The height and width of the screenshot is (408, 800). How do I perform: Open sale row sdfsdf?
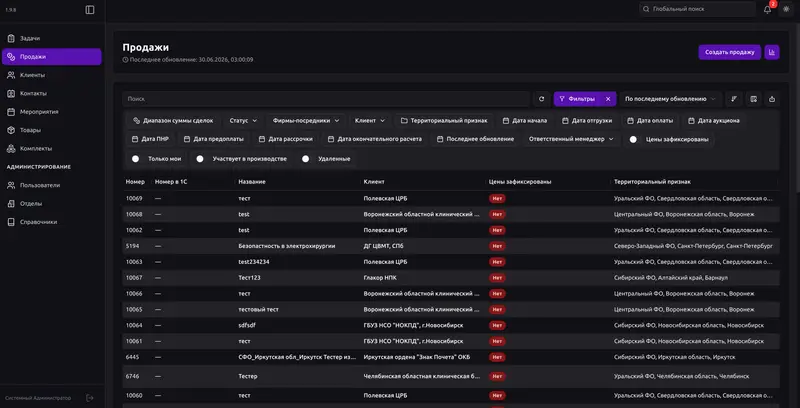pos(451,325)
